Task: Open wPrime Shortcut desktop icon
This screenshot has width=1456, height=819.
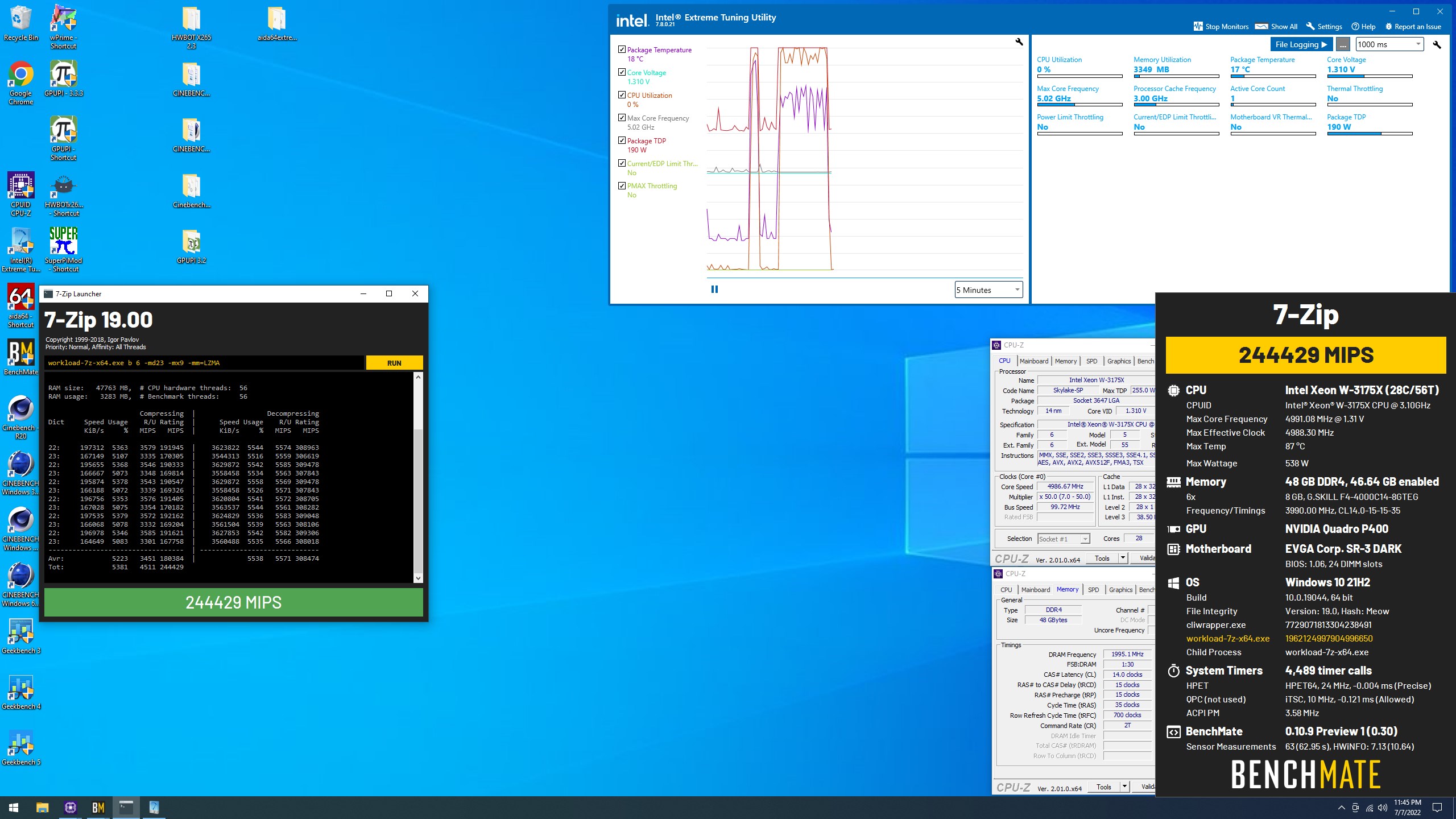Action: [63, 27]
